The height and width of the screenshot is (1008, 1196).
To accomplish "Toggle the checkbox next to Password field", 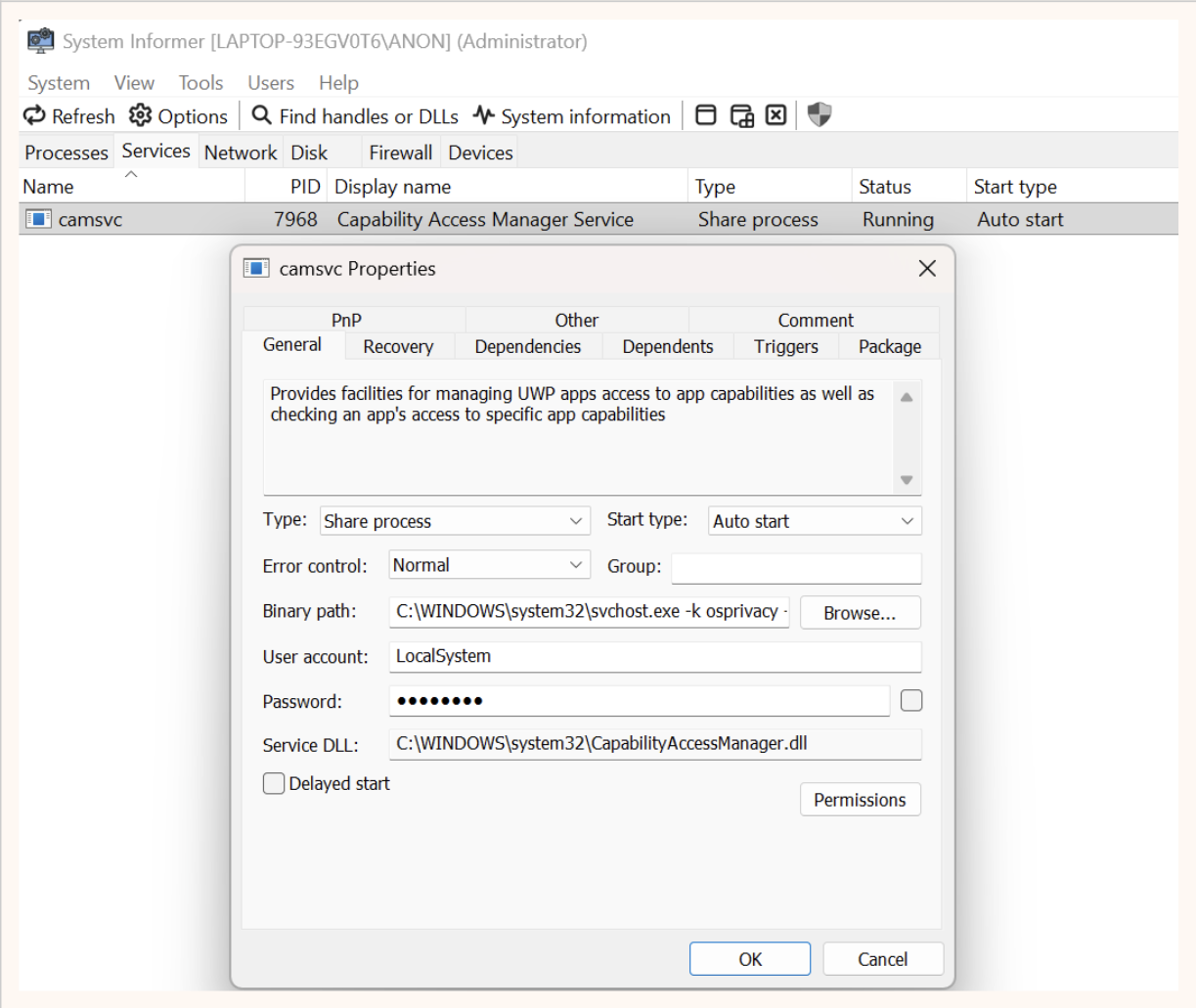I will (x=910, y=700).
